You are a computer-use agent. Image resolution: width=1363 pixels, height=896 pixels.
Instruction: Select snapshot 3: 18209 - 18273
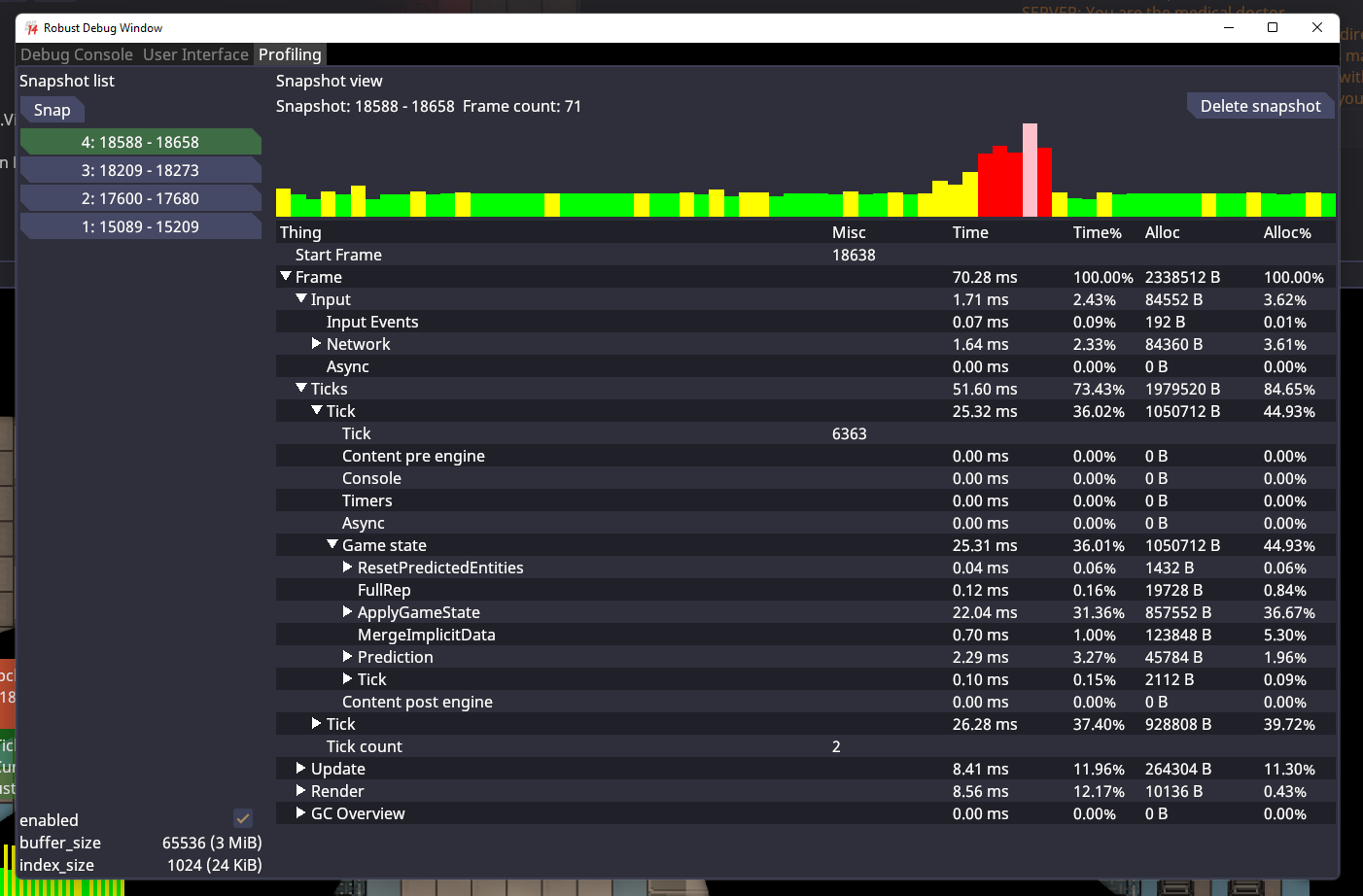point(140,170)
